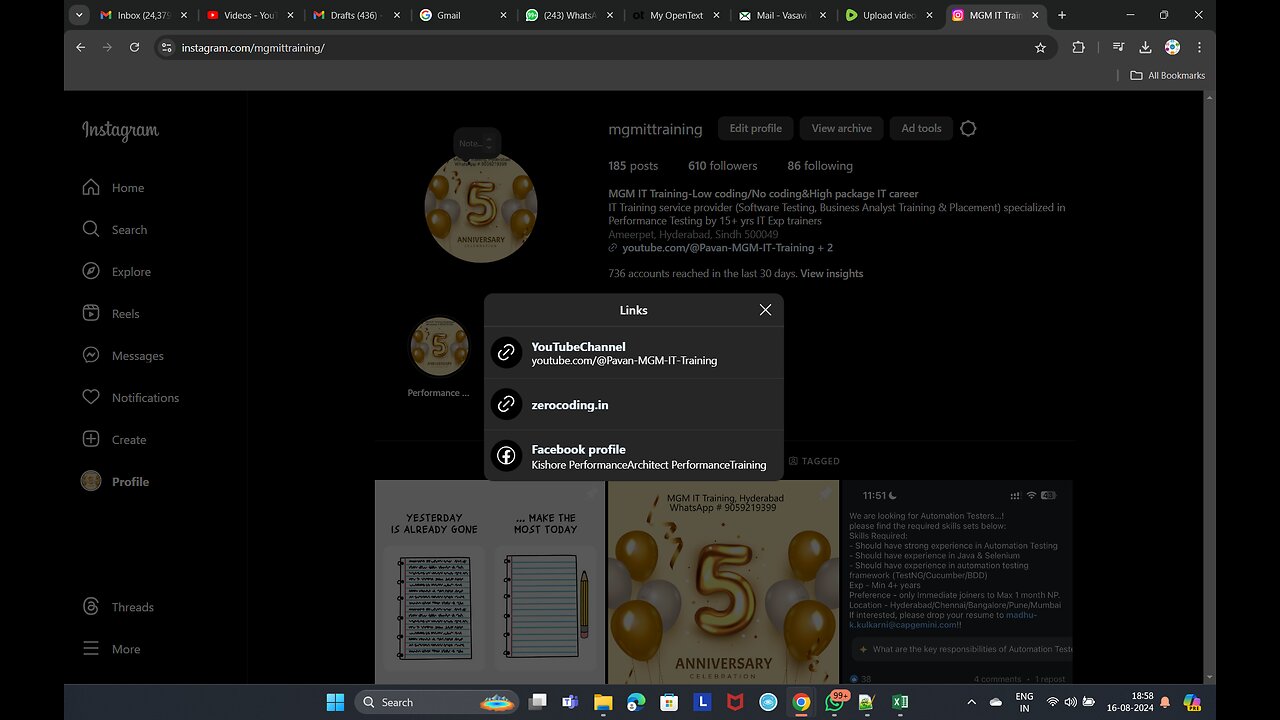
Task: Click View insights link
Action: point(831,274)
